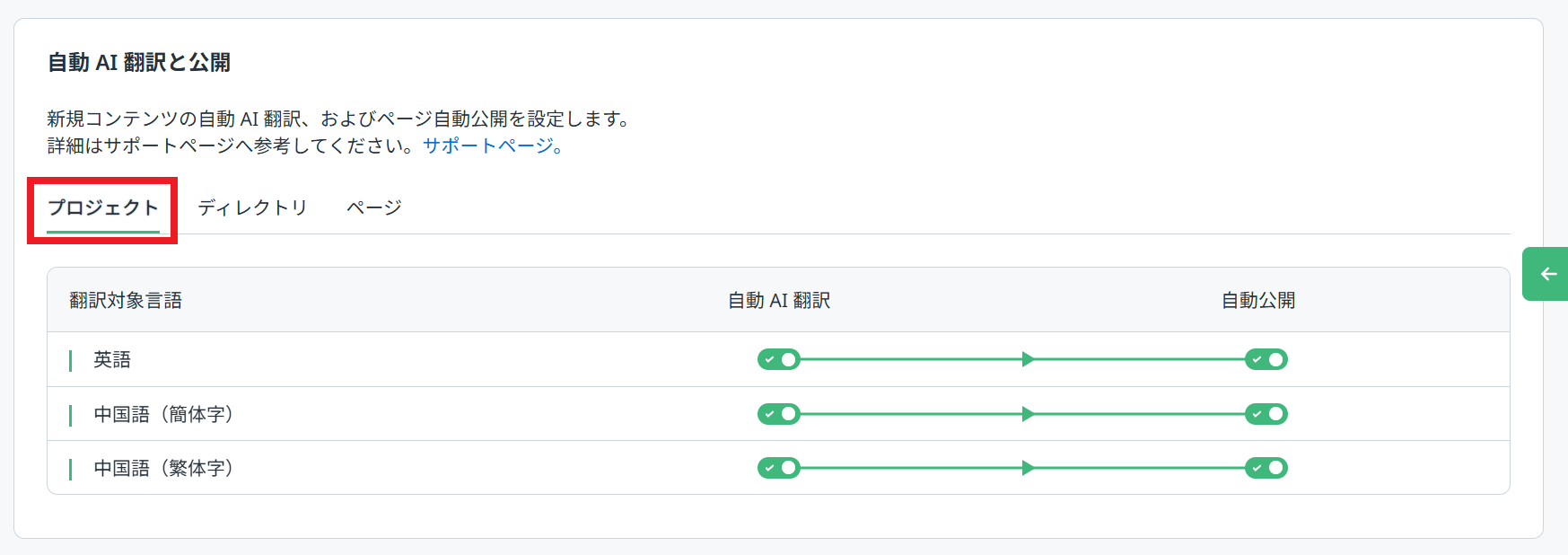The image size is (1568, 555).
Task: Click the 英語 language row label
Action: point(112,359)
